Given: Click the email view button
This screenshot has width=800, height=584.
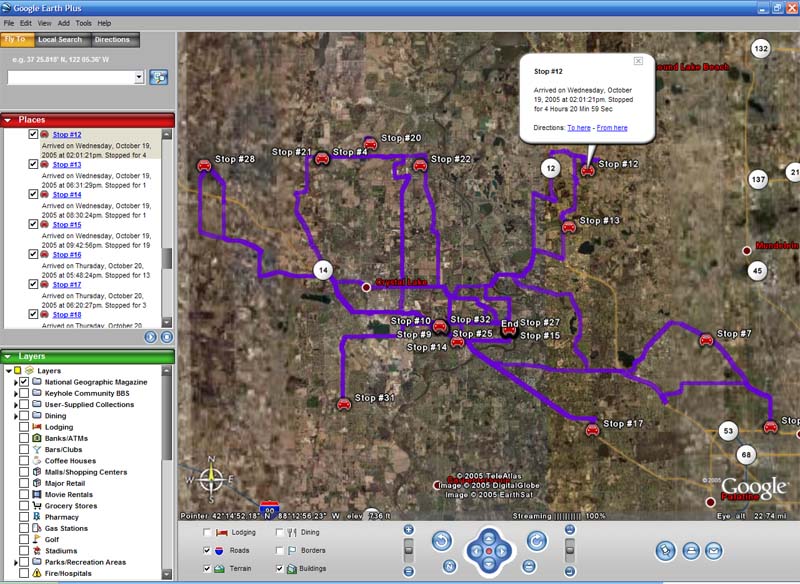Looking at the screenshot, I should pos(714,551).
